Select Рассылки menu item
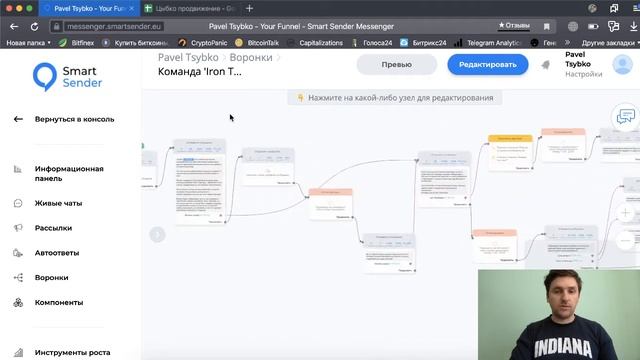640x360 pixels. [53, 228]
